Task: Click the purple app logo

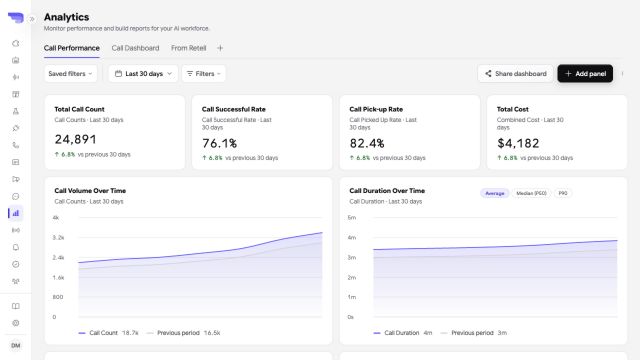Action: click(x=16, y=18)
